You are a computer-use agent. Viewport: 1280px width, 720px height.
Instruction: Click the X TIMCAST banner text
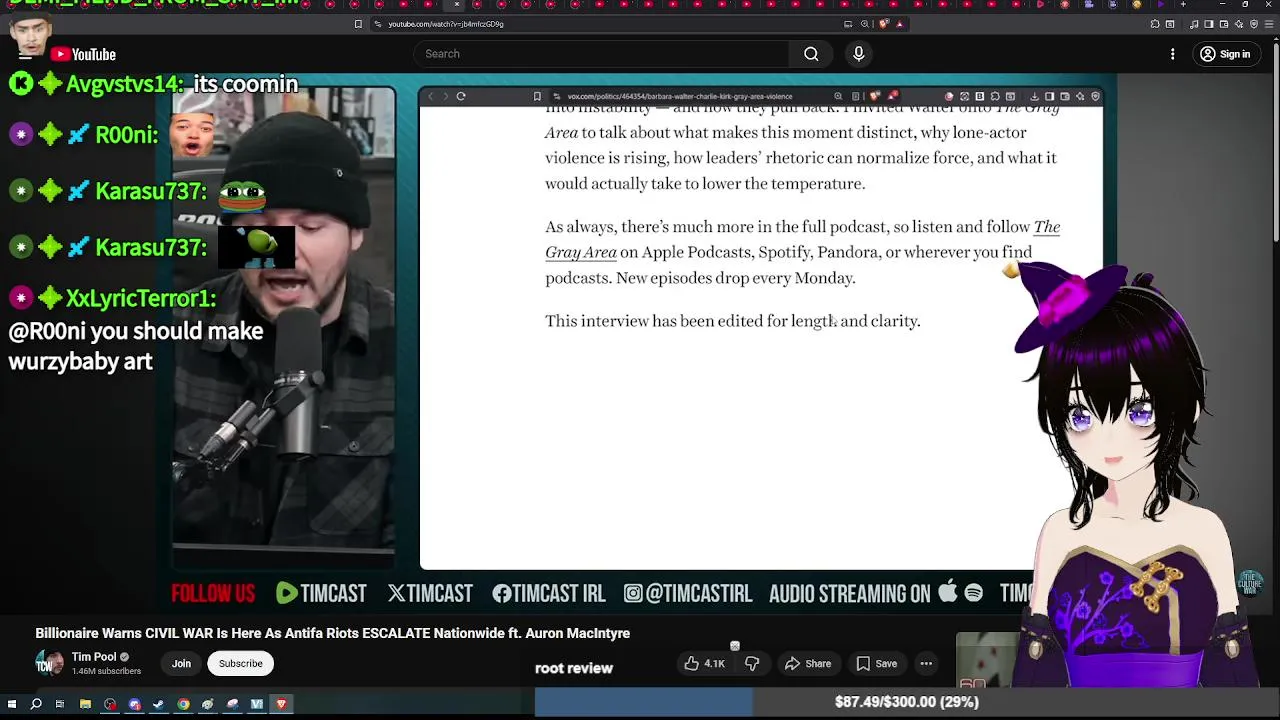[430, 593]
